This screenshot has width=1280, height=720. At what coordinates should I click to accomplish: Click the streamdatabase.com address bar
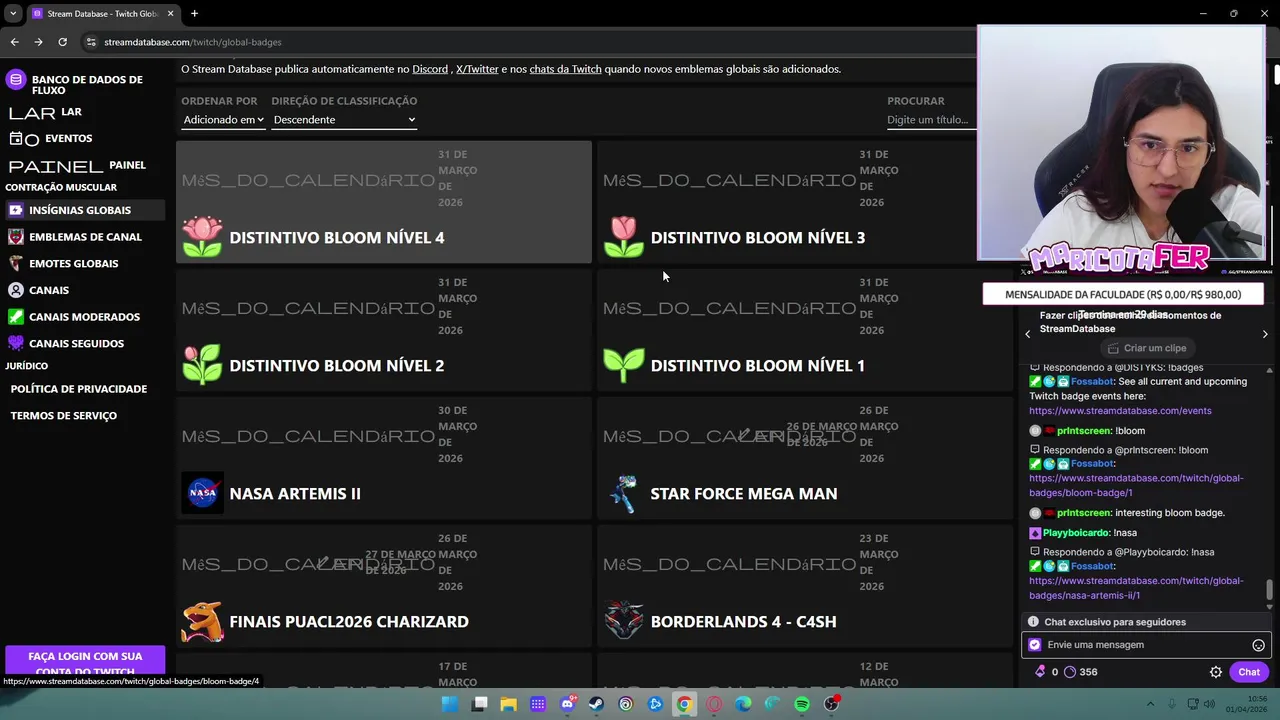[192, 42]
